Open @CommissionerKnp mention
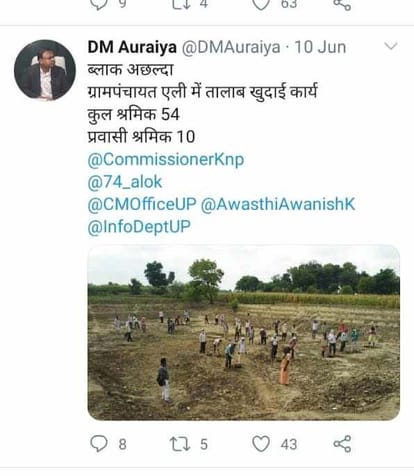414x476 pixels. 166,160
